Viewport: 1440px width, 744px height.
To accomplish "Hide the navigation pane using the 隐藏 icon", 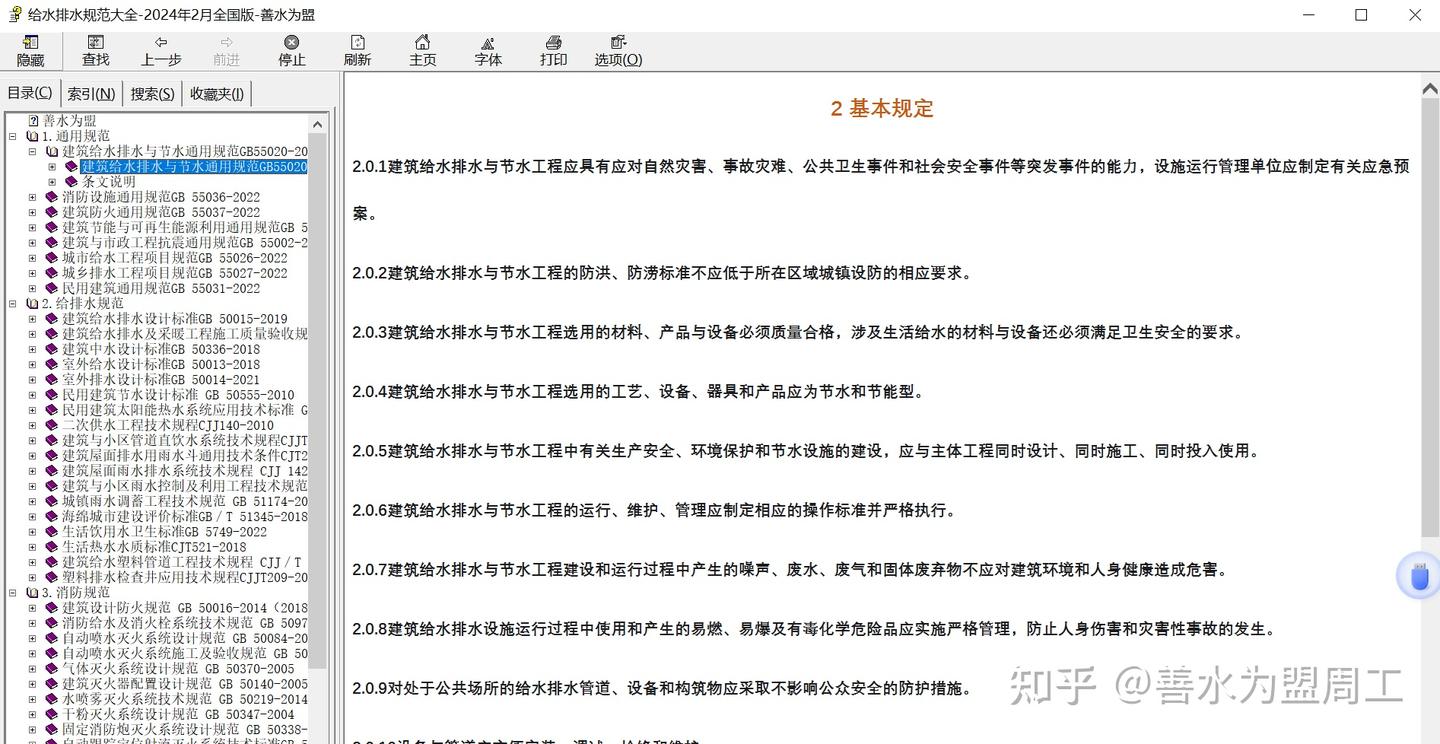I will 30,50.
